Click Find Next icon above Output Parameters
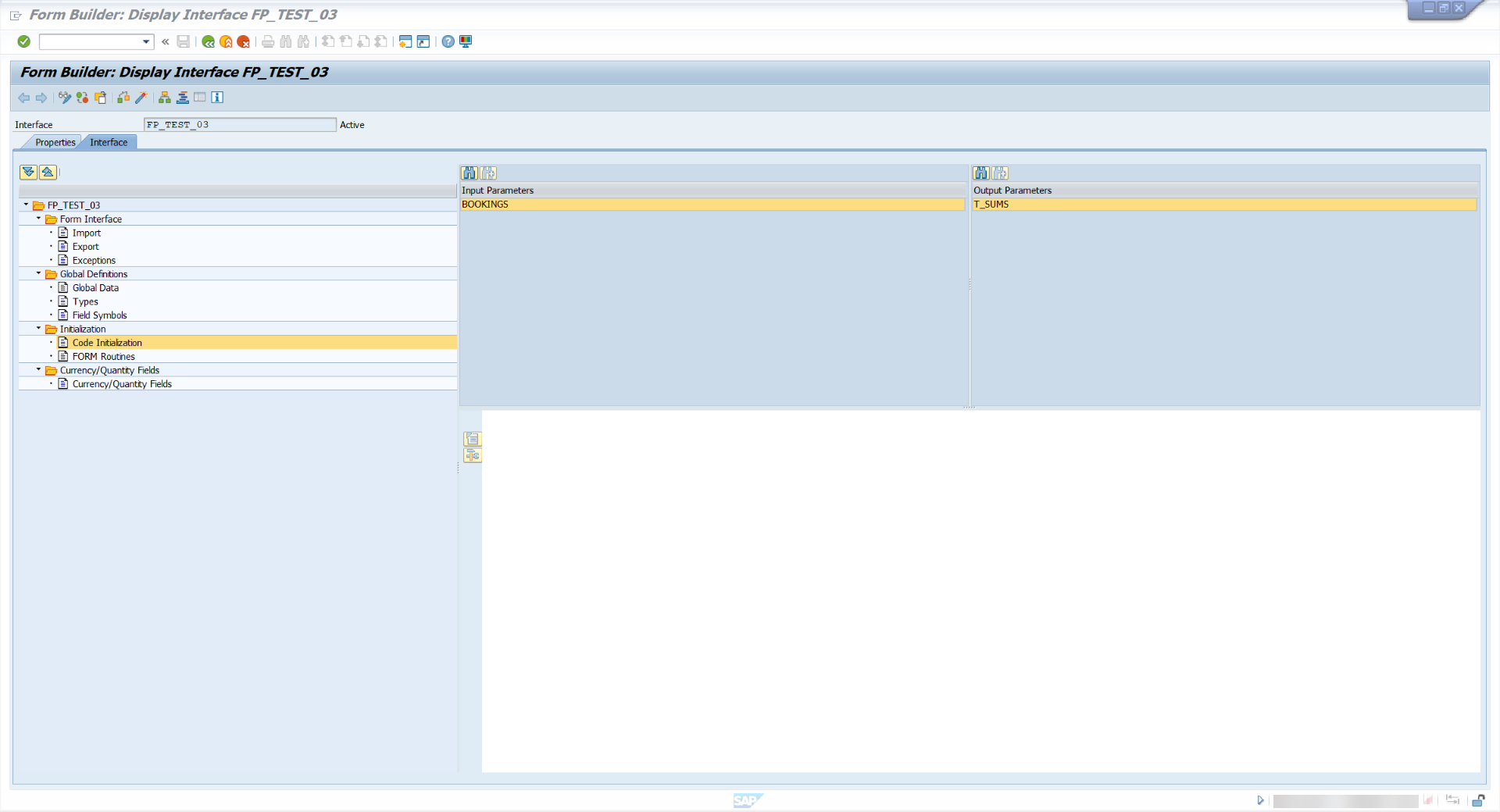 (x=1001, y=173)
